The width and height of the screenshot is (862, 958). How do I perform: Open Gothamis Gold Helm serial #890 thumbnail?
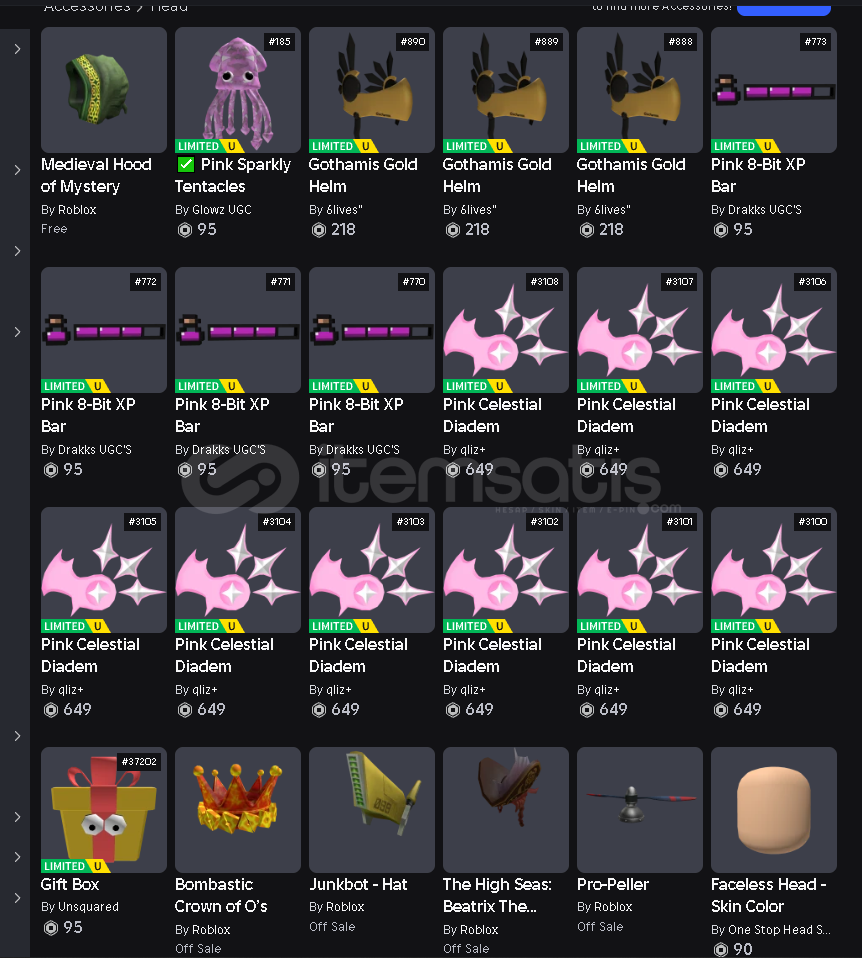371,90
